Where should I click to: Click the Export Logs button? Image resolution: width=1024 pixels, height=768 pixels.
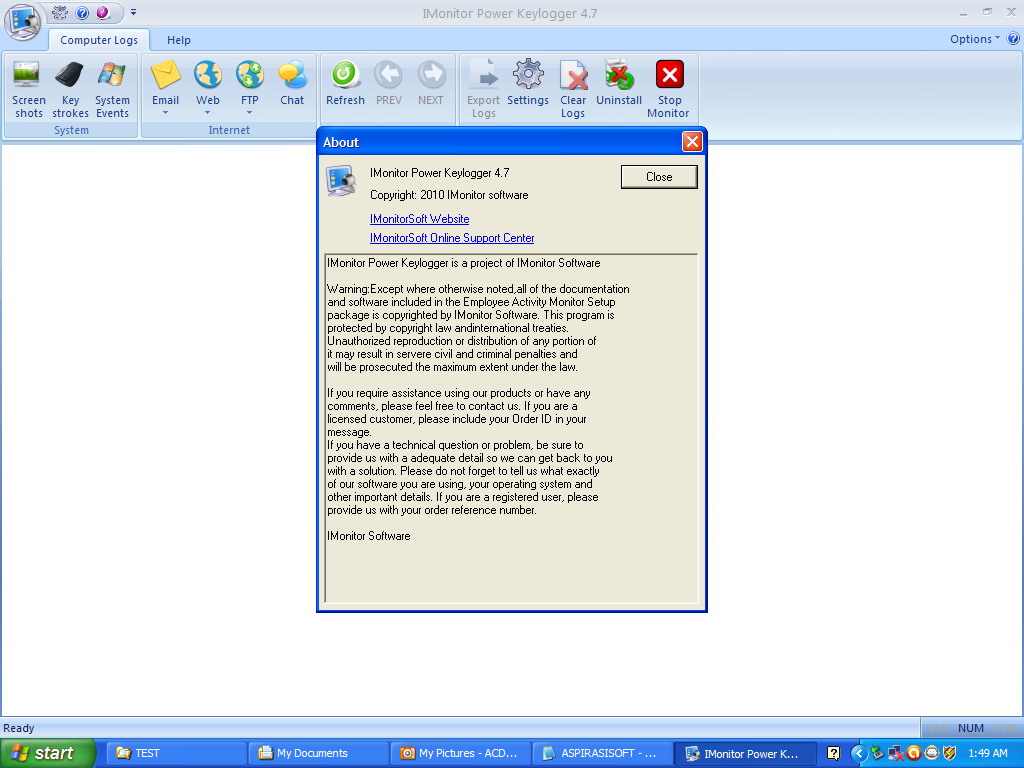pyautogui.click(x=483, y=89)
